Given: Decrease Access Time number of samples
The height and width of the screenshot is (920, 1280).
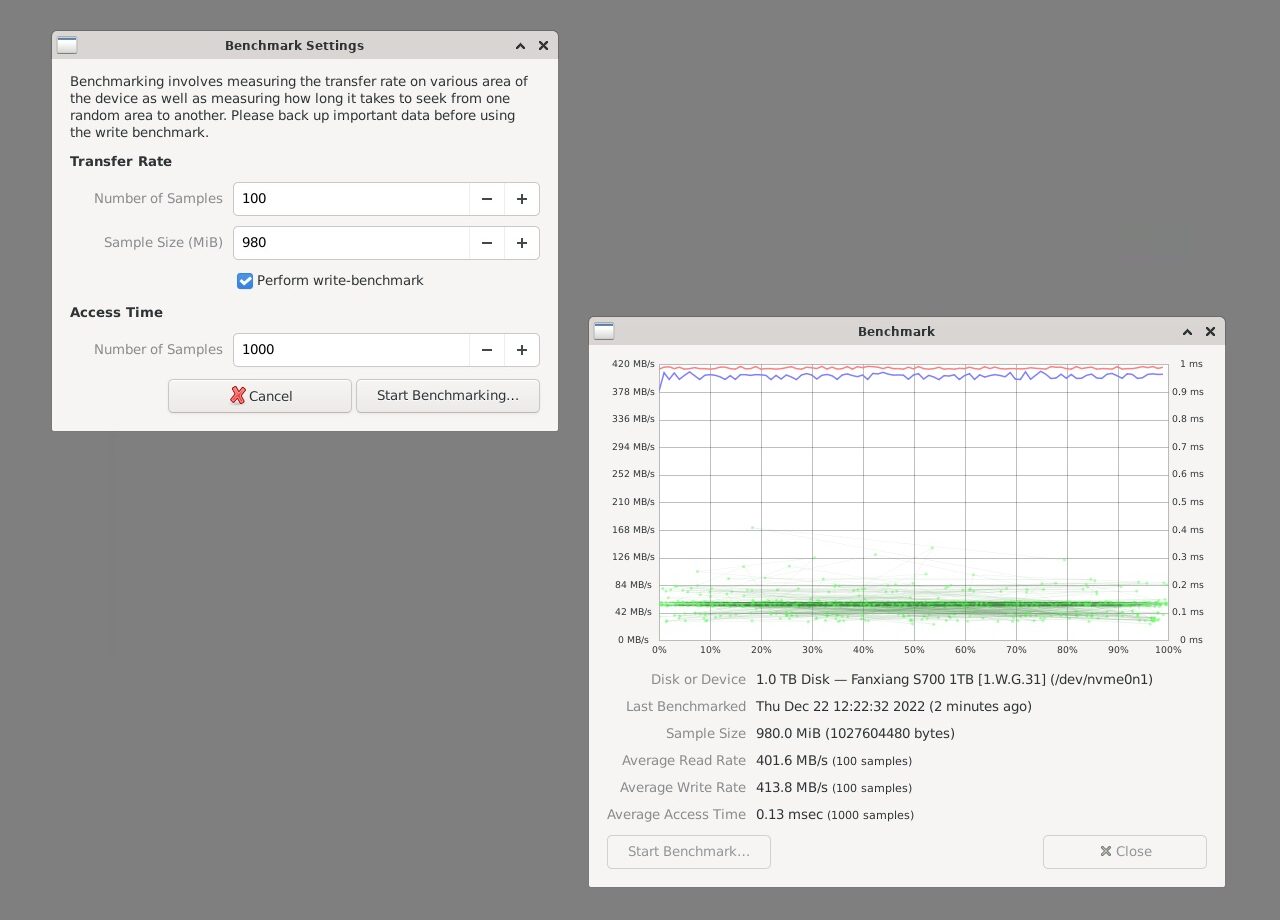Looking at the screenshot, I should [486, 350].
